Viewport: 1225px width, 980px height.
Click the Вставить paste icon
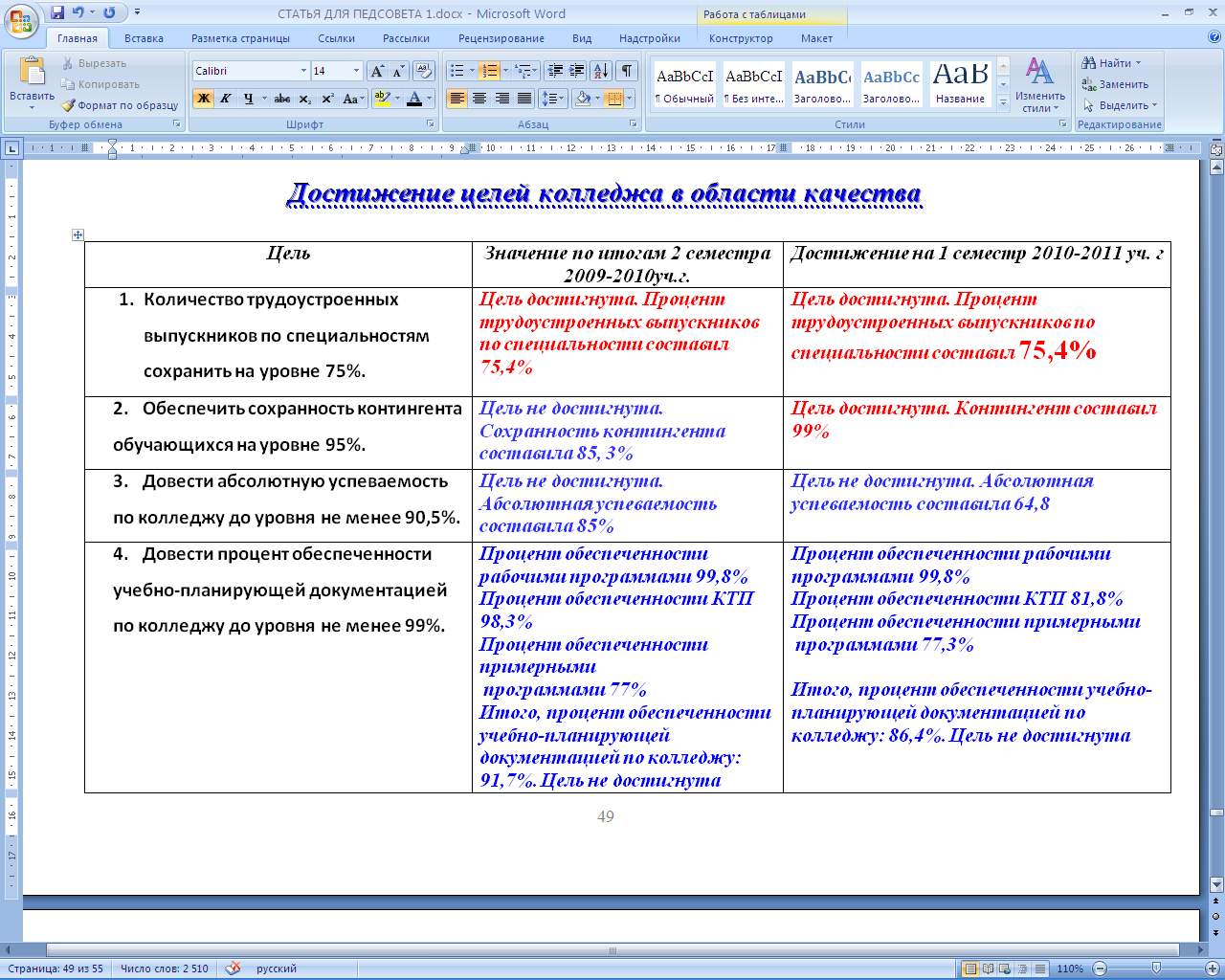pyautogui.click(x=32, y=72)
